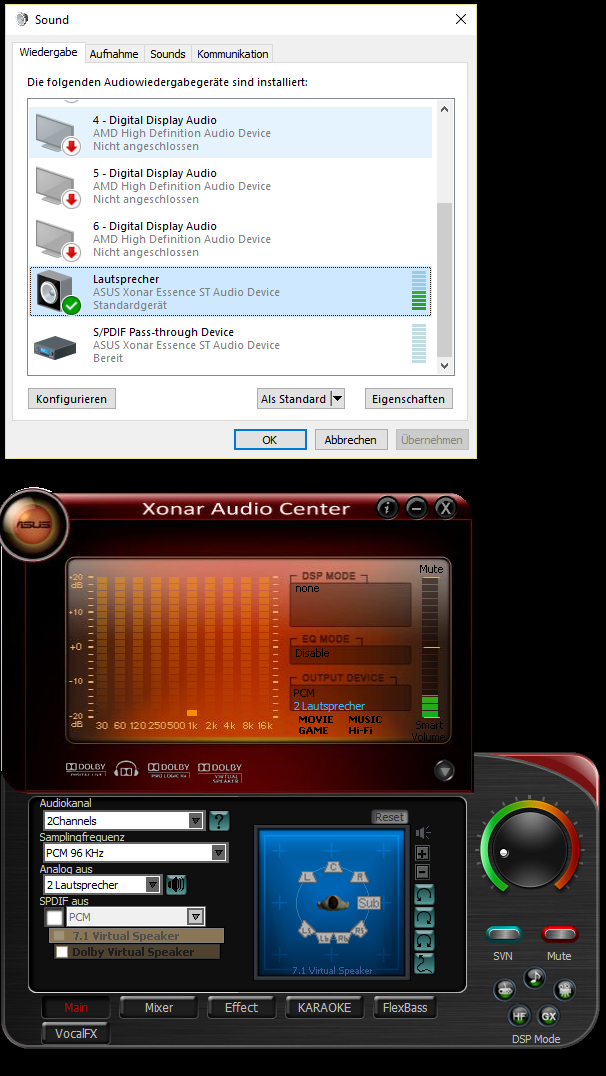Switch to the Kommunikation tab
Image resolution: width=606 pixels, height=1076 pixels.
(233, 54)
